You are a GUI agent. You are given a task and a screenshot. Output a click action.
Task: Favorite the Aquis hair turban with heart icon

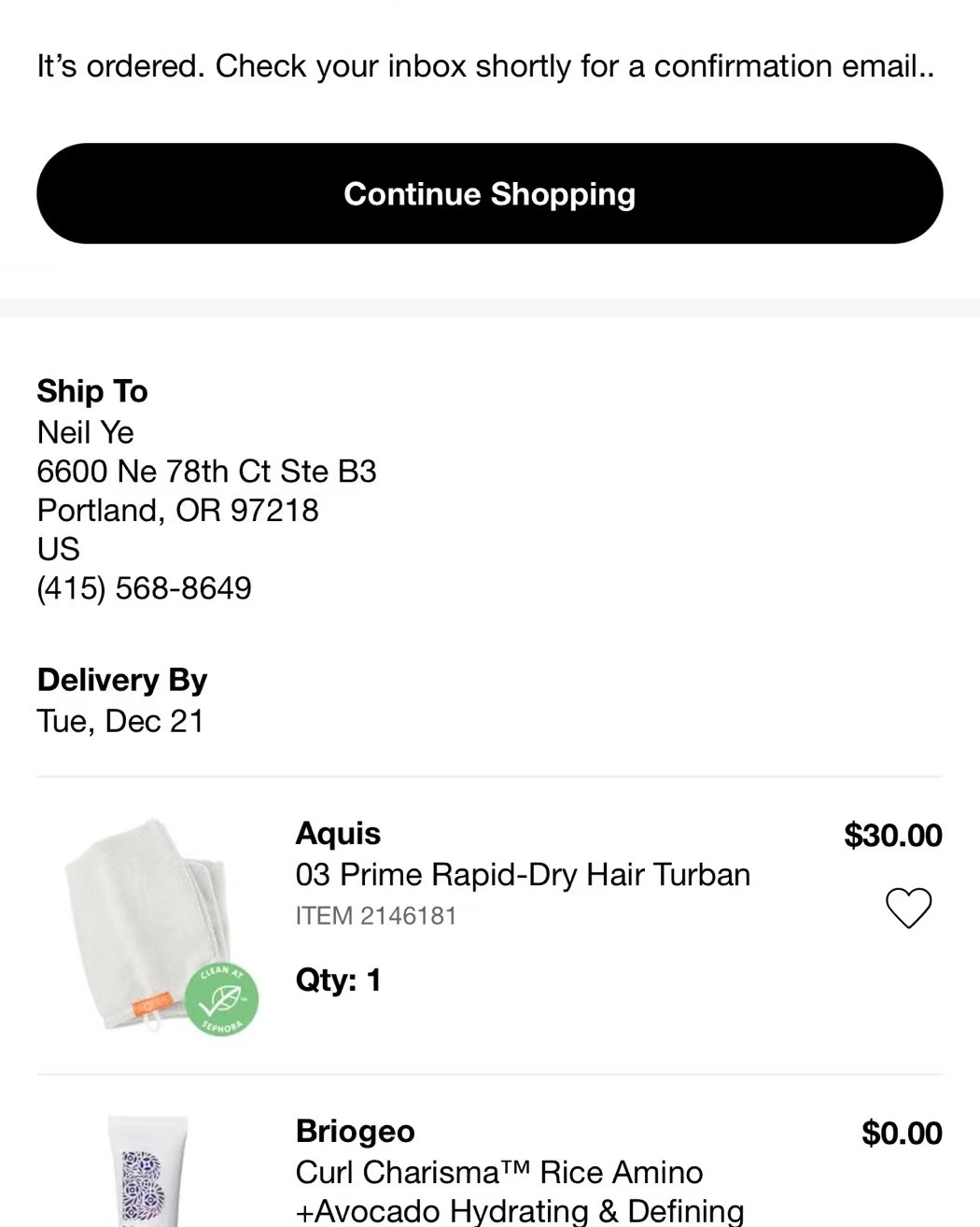click(x=907, y=907)
